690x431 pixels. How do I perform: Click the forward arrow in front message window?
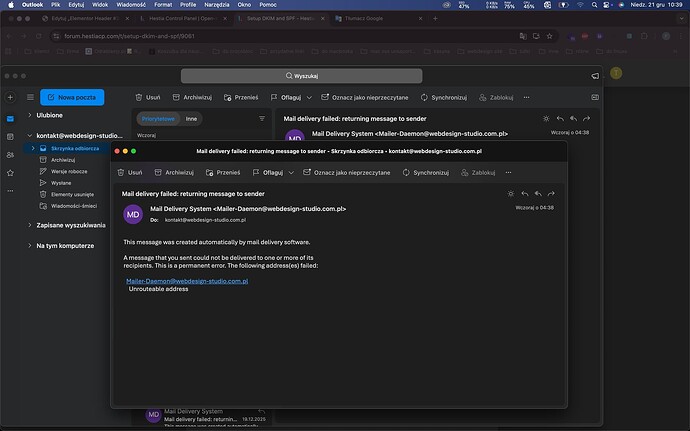tap(551, 193)
